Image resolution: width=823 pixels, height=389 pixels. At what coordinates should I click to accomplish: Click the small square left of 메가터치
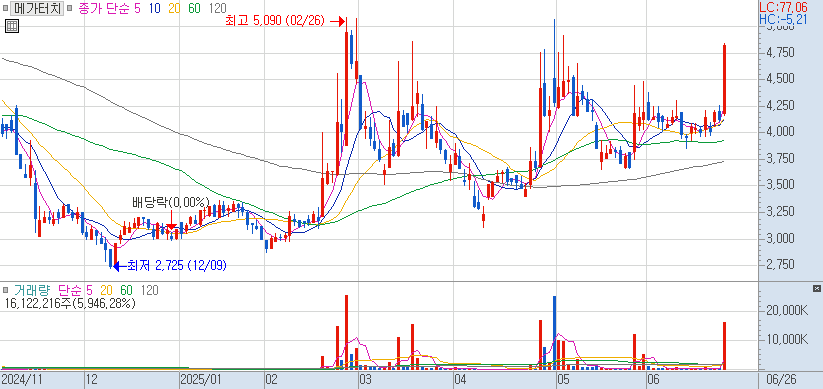pyautogui.click(x=5, y=8)
